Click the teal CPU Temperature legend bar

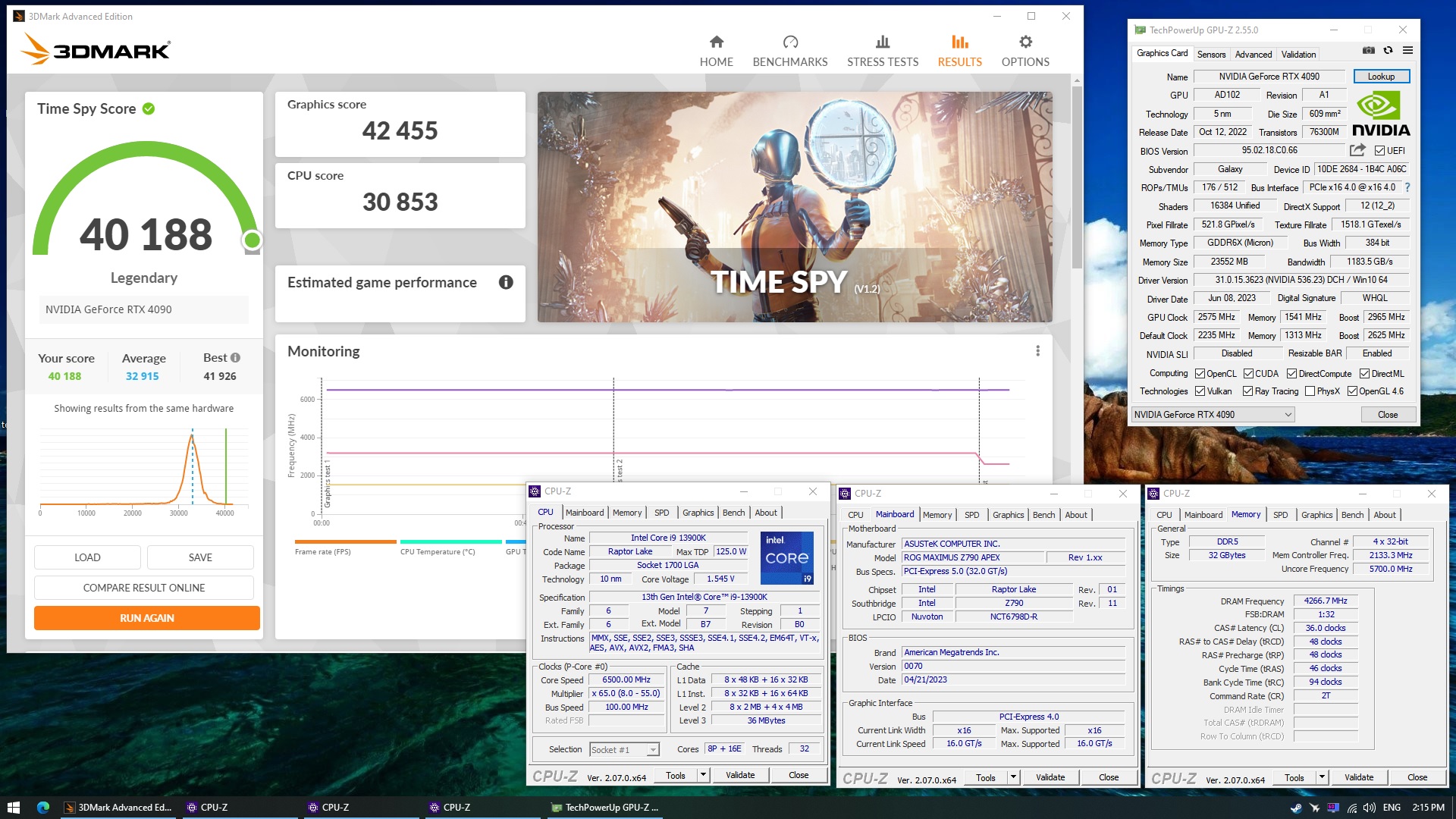pyautogui.click(x=450, y=541)
